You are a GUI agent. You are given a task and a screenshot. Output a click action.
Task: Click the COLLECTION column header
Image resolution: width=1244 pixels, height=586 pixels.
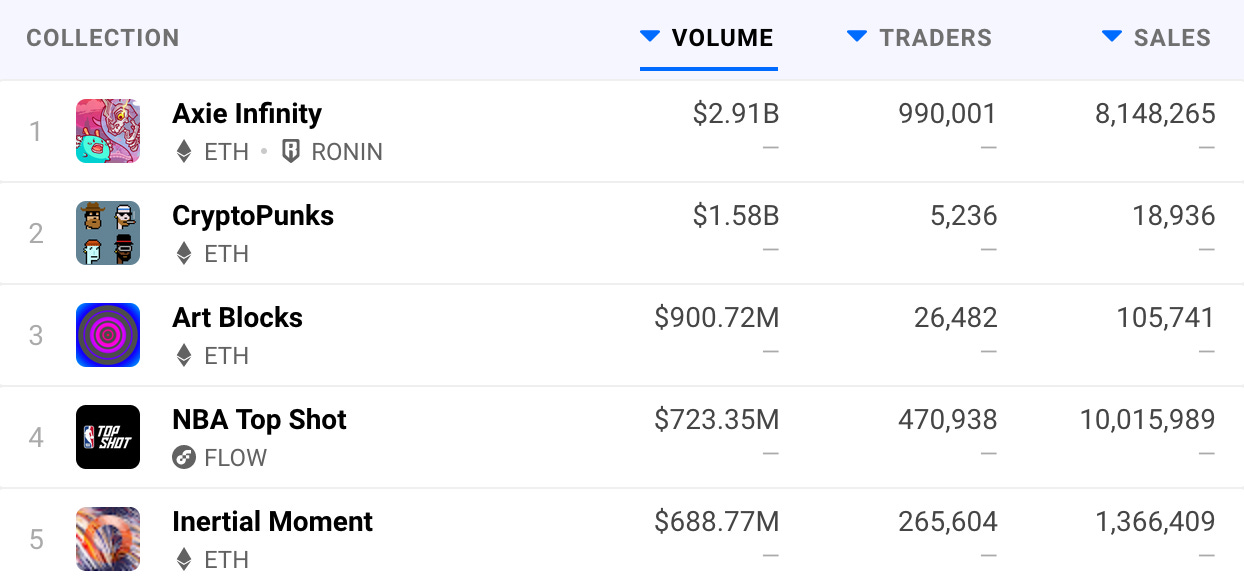(103, 38)
